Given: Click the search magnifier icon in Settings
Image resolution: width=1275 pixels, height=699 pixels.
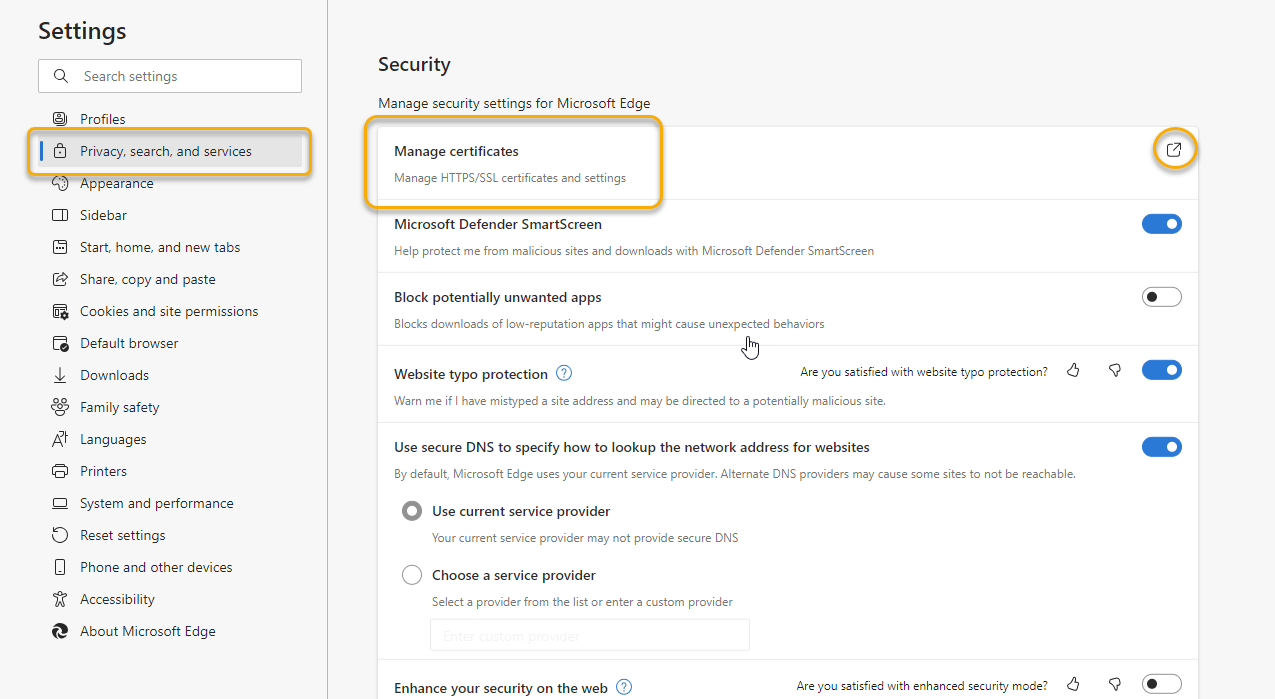Looking at the screenshot, I should click(x=61, y=76).
